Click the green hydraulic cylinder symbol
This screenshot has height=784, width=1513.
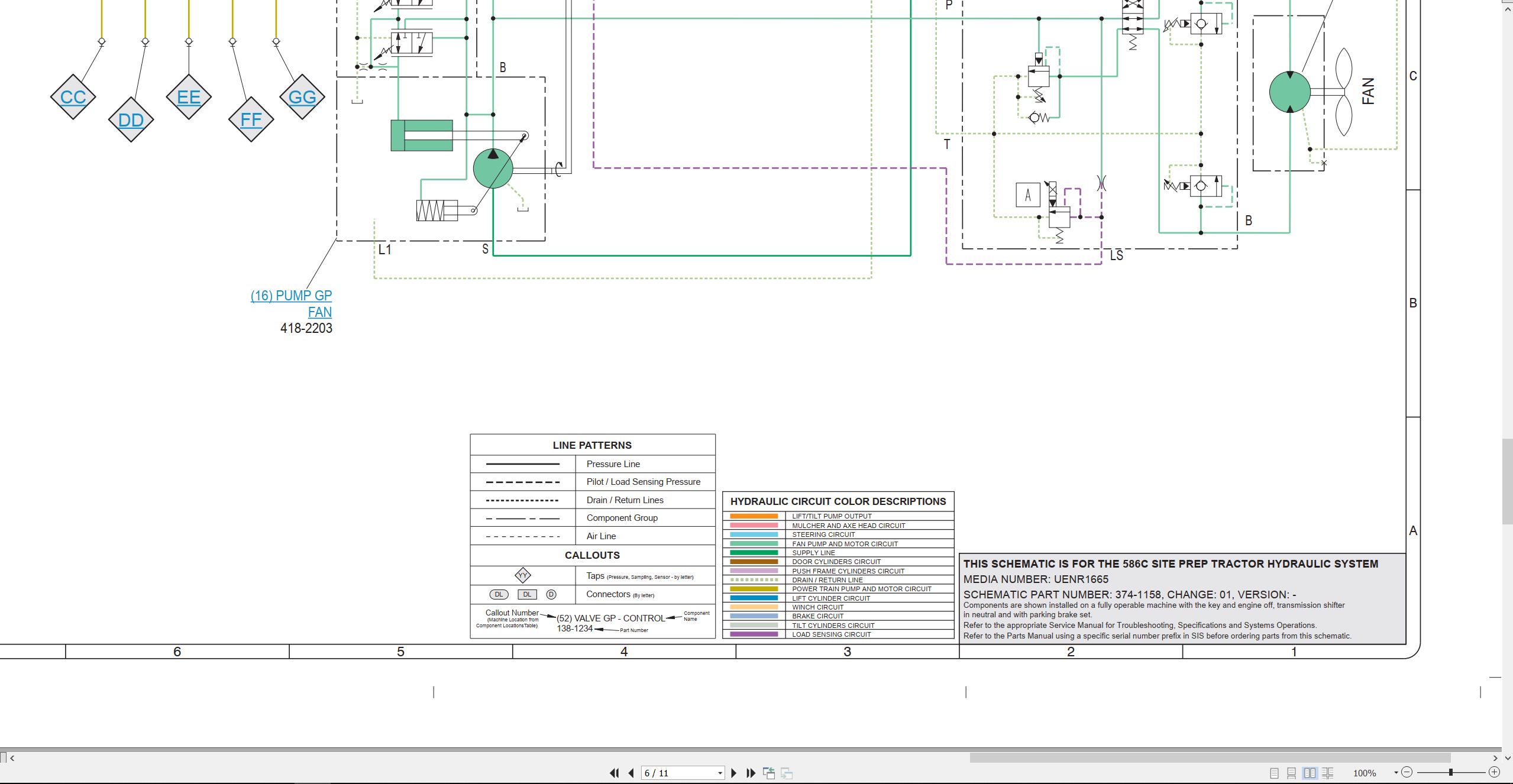(422, 135)
